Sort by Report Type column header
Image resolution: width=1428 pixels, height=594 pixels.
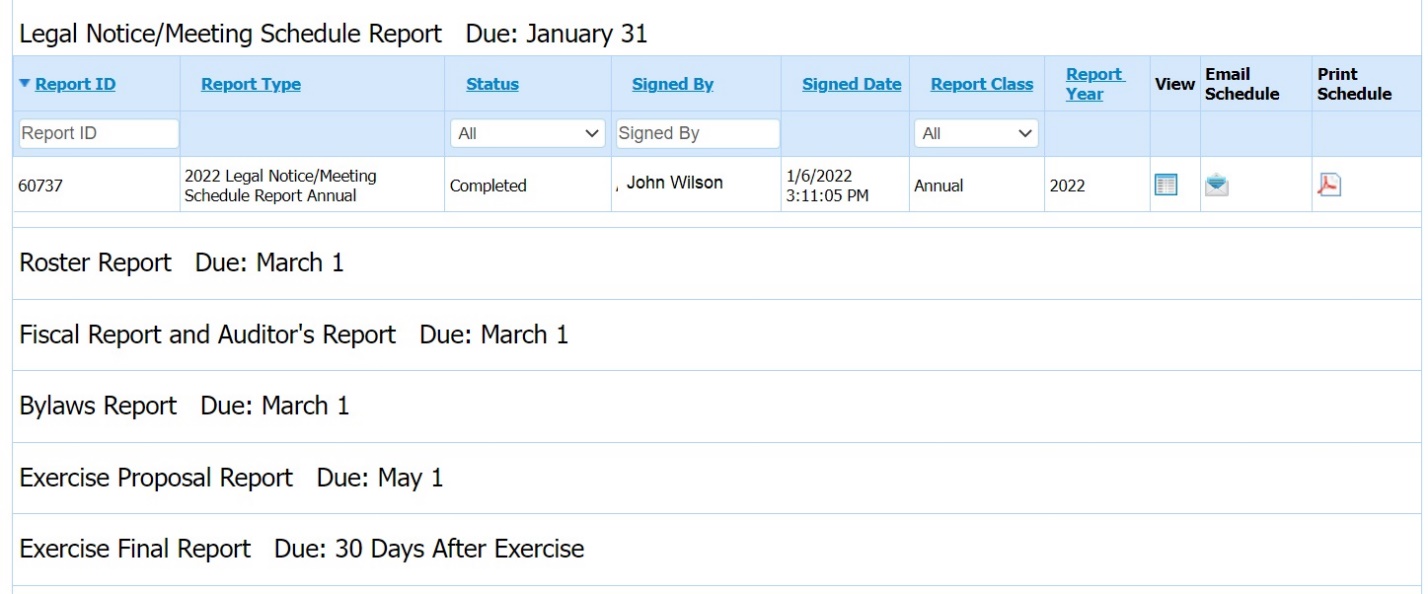point(250,85)
